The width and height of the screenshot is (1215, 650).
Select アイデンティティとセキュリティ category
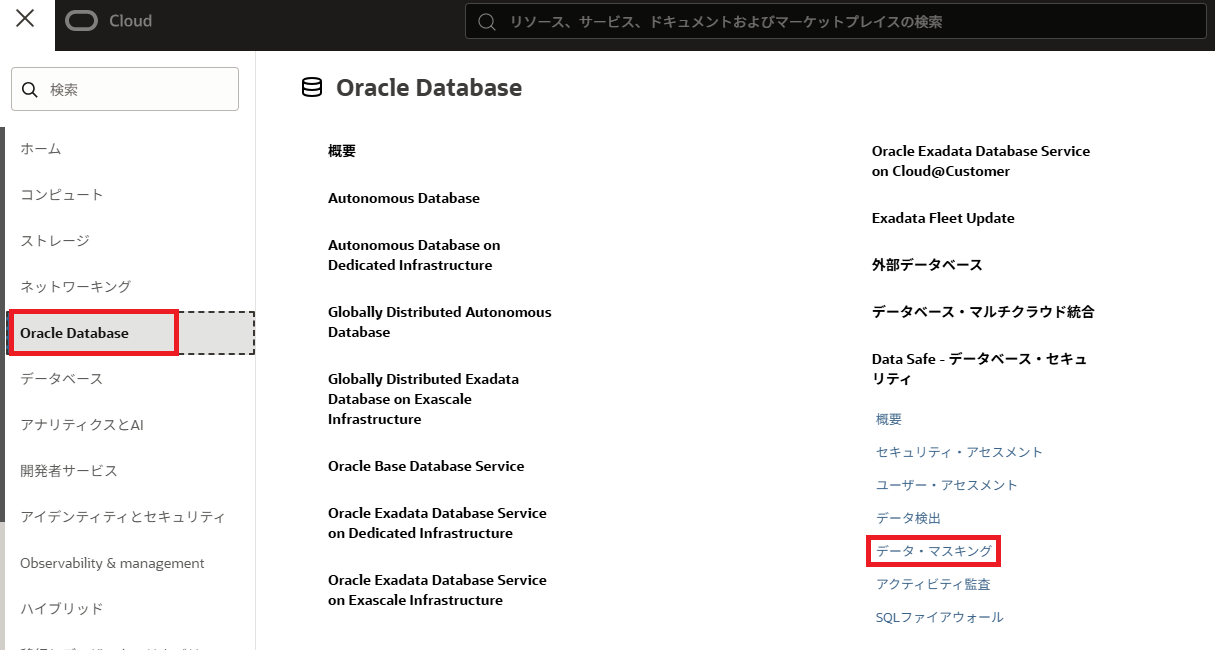(123, 517)
